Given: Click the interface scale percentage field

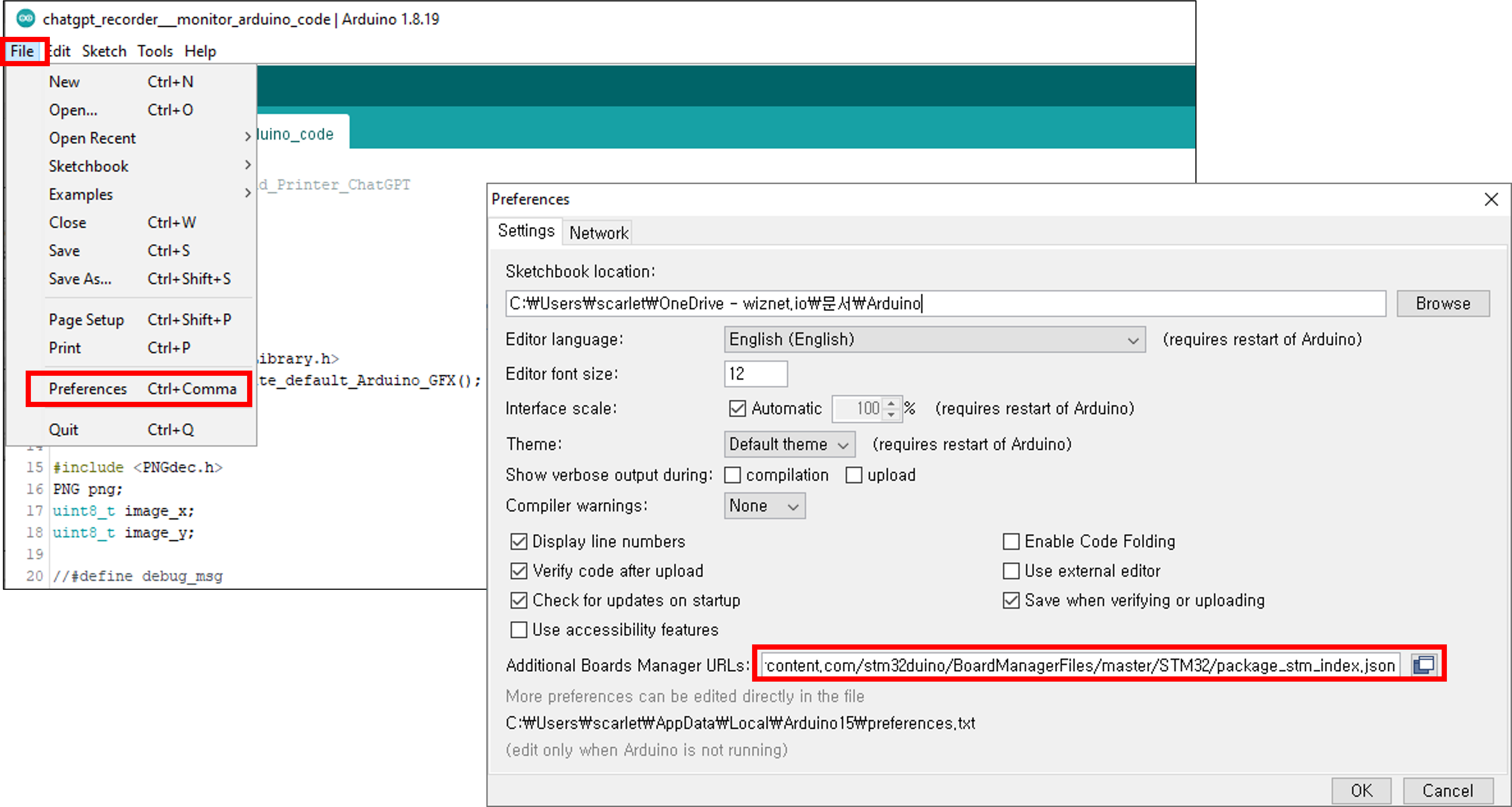Looking at the screenshot, I should pos(857,409).
